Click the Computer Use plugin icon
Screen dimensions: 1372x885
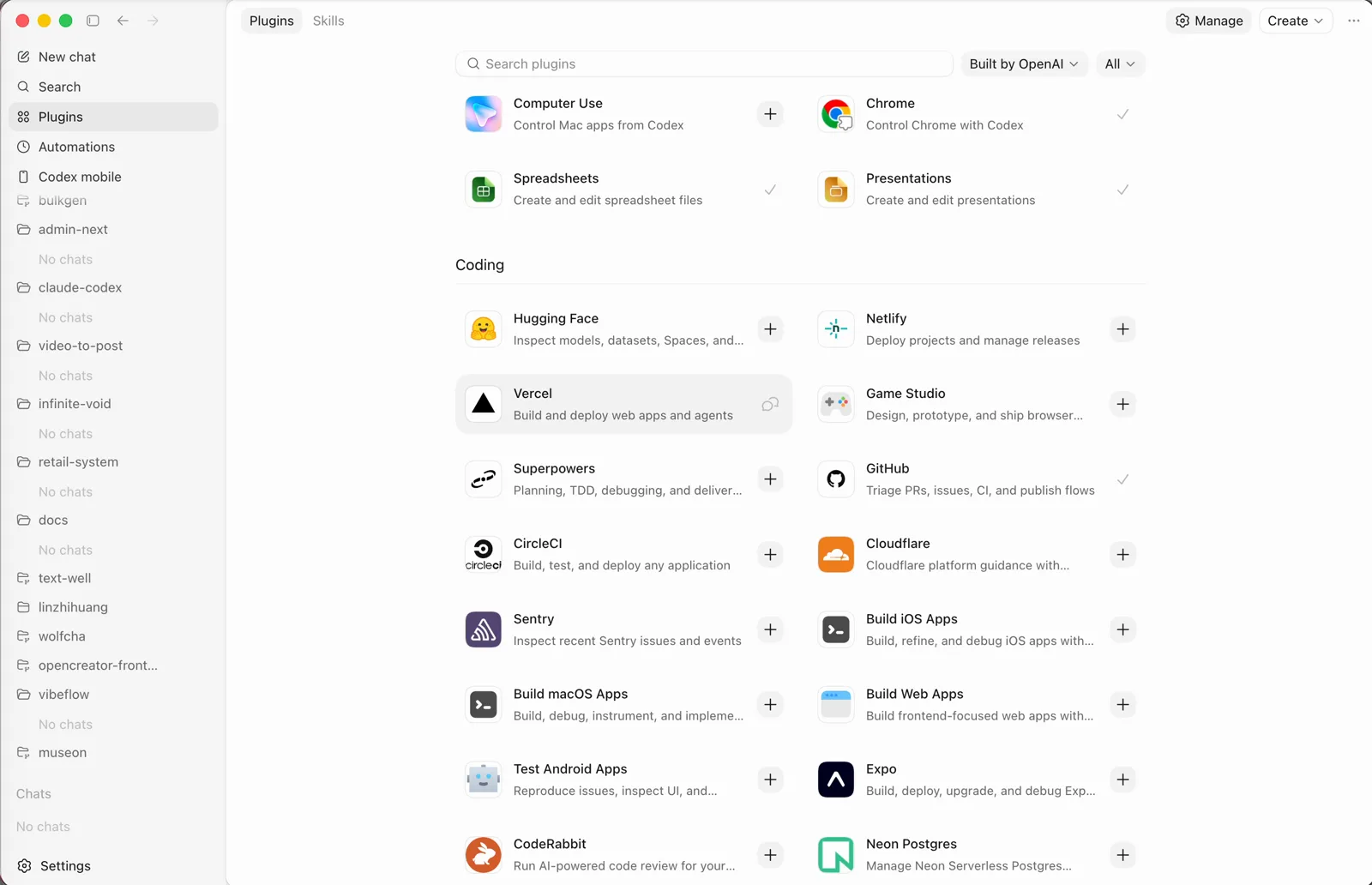(484, 114)
